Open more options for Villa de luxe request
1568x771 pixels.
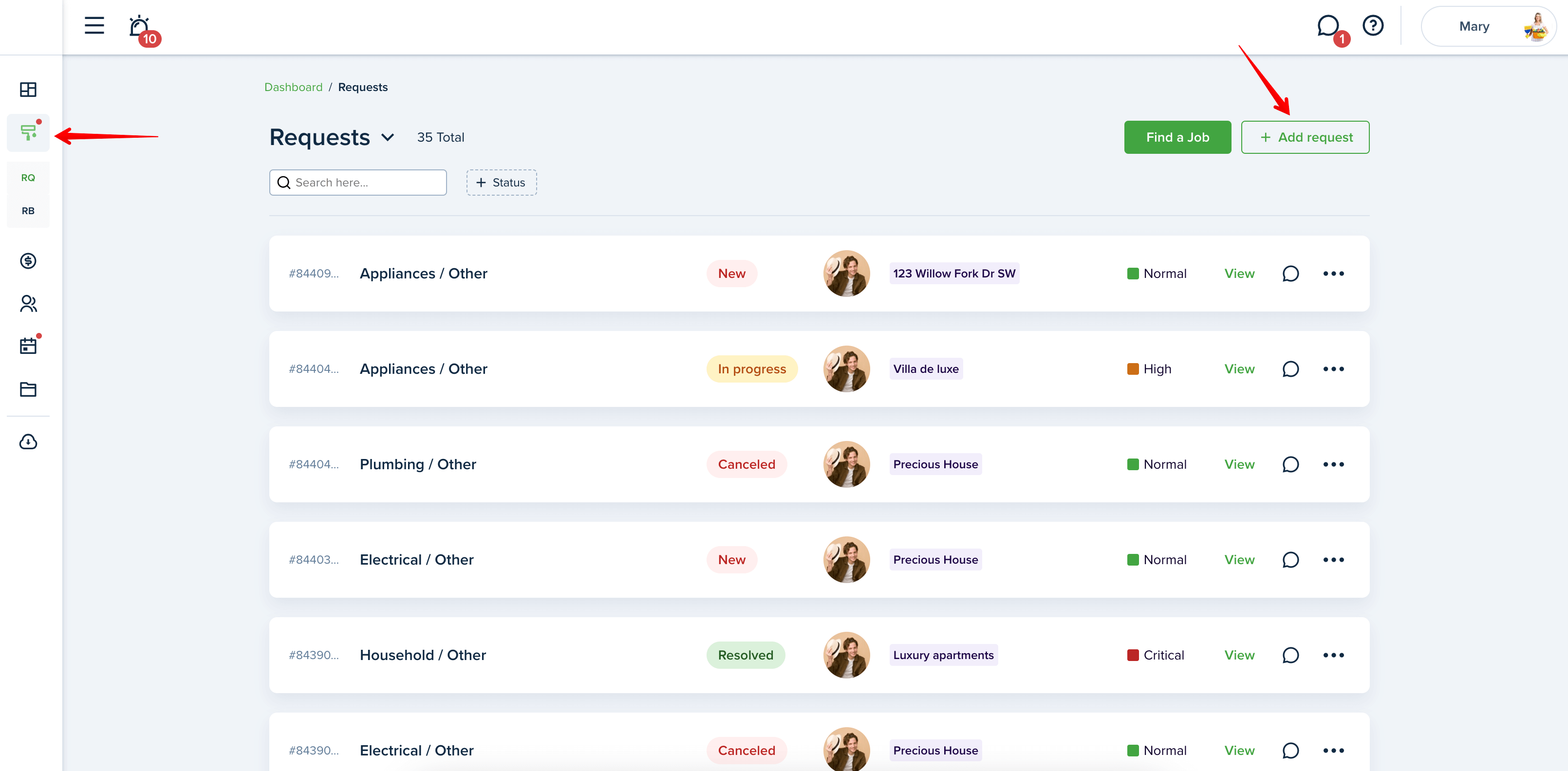point(1334,369)
